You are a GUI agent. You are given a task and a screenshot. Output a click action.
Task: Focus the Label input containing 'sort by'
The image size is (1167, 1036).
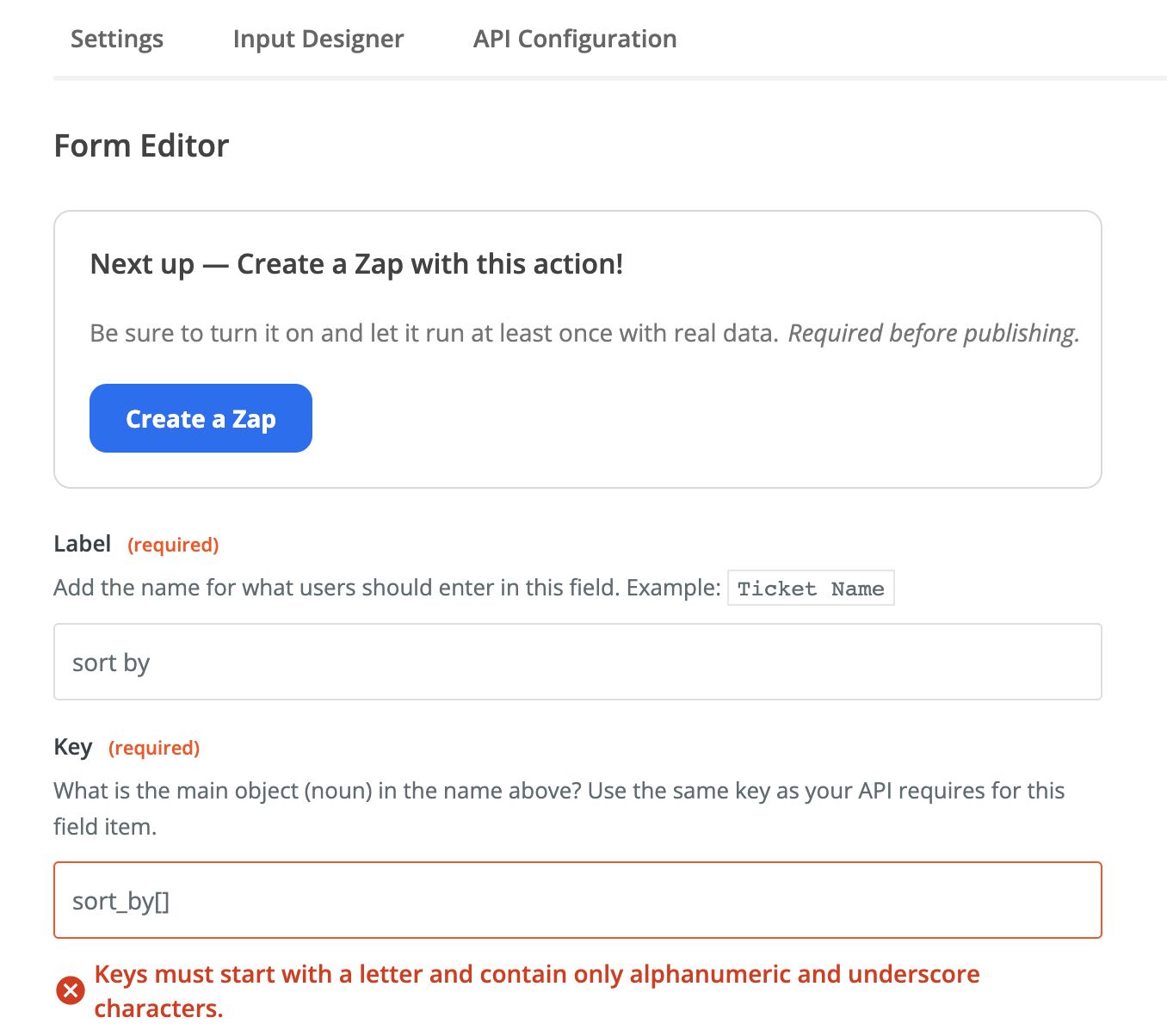pos(577,662)
